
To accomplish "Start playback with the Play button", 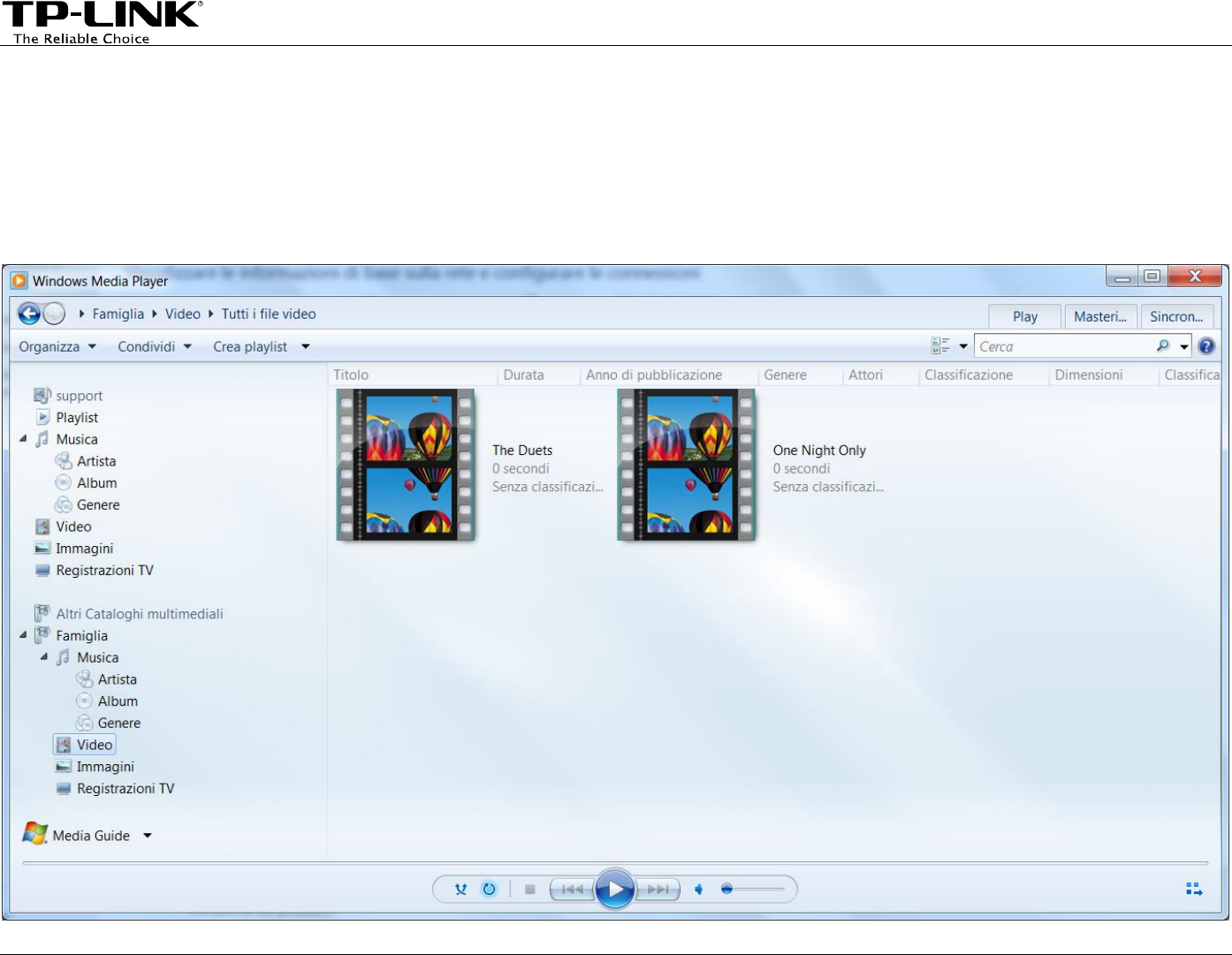I will [x=615, y=890].
